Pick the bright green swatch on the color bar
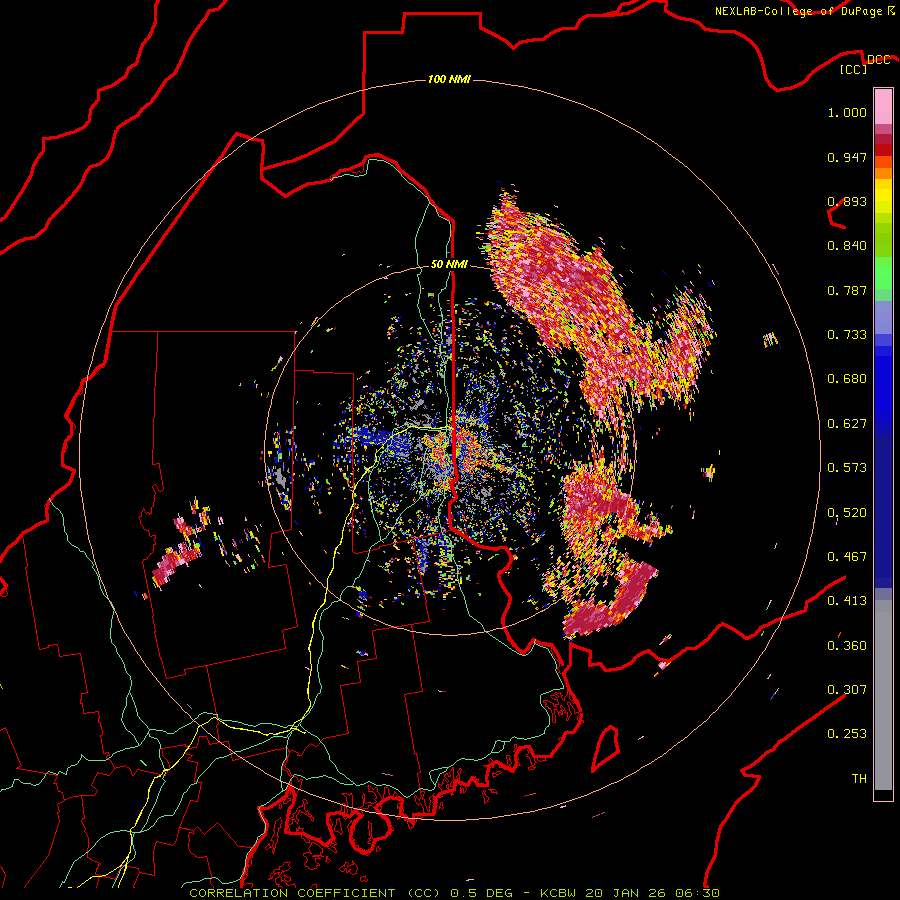The height and width of the screenshot is (900, 900). click(883, 273)
